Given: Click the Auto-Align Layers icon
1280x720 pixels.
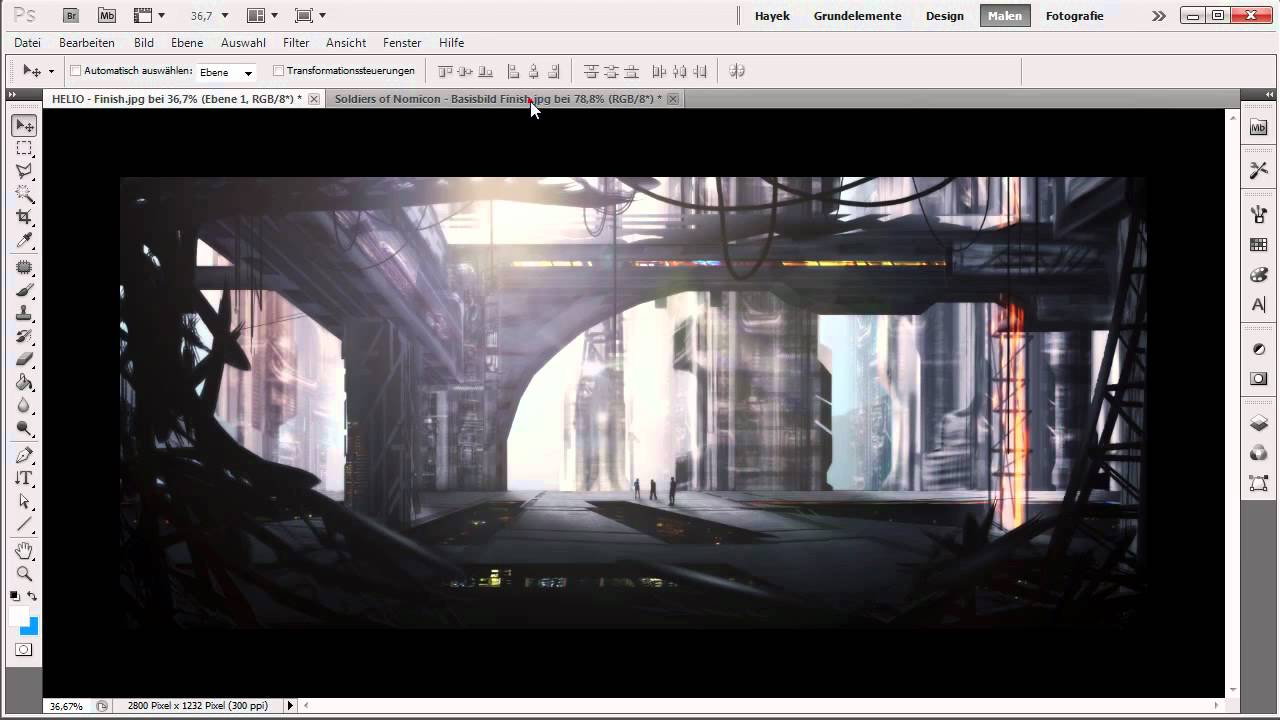Looking at the screenshot, I should [x=738, y=71].
